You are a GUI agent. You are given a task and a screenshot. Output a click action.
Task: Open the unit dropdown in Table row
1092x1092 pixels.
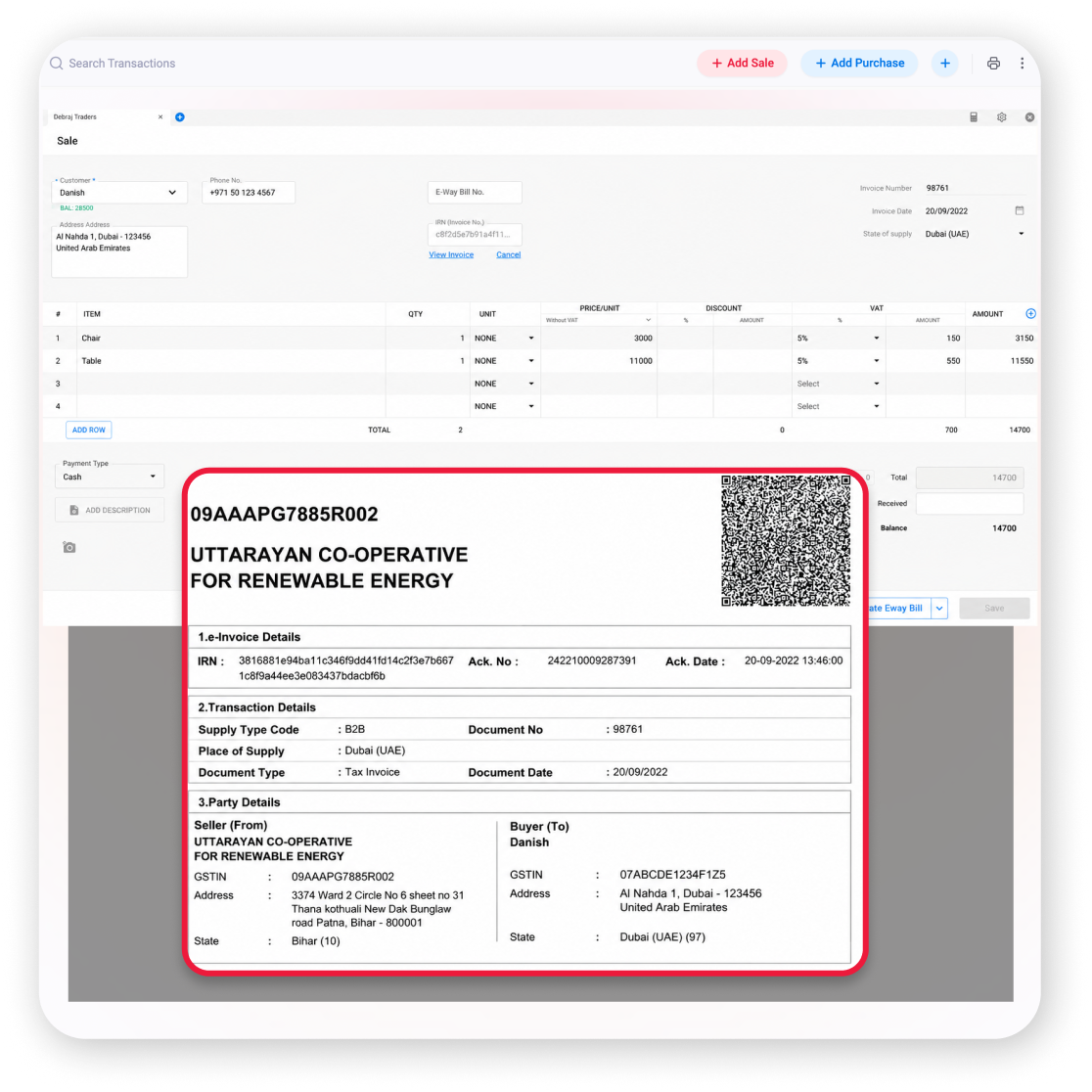pyautogui.click(x=504, y=361)
